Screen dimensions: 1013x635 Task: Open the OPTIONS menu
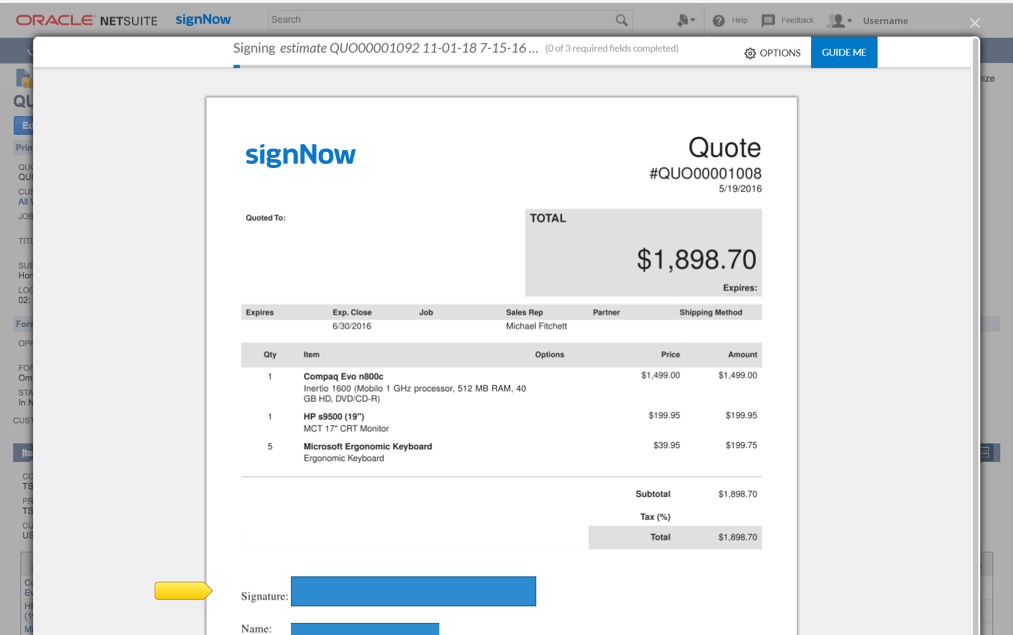(779, 53)
